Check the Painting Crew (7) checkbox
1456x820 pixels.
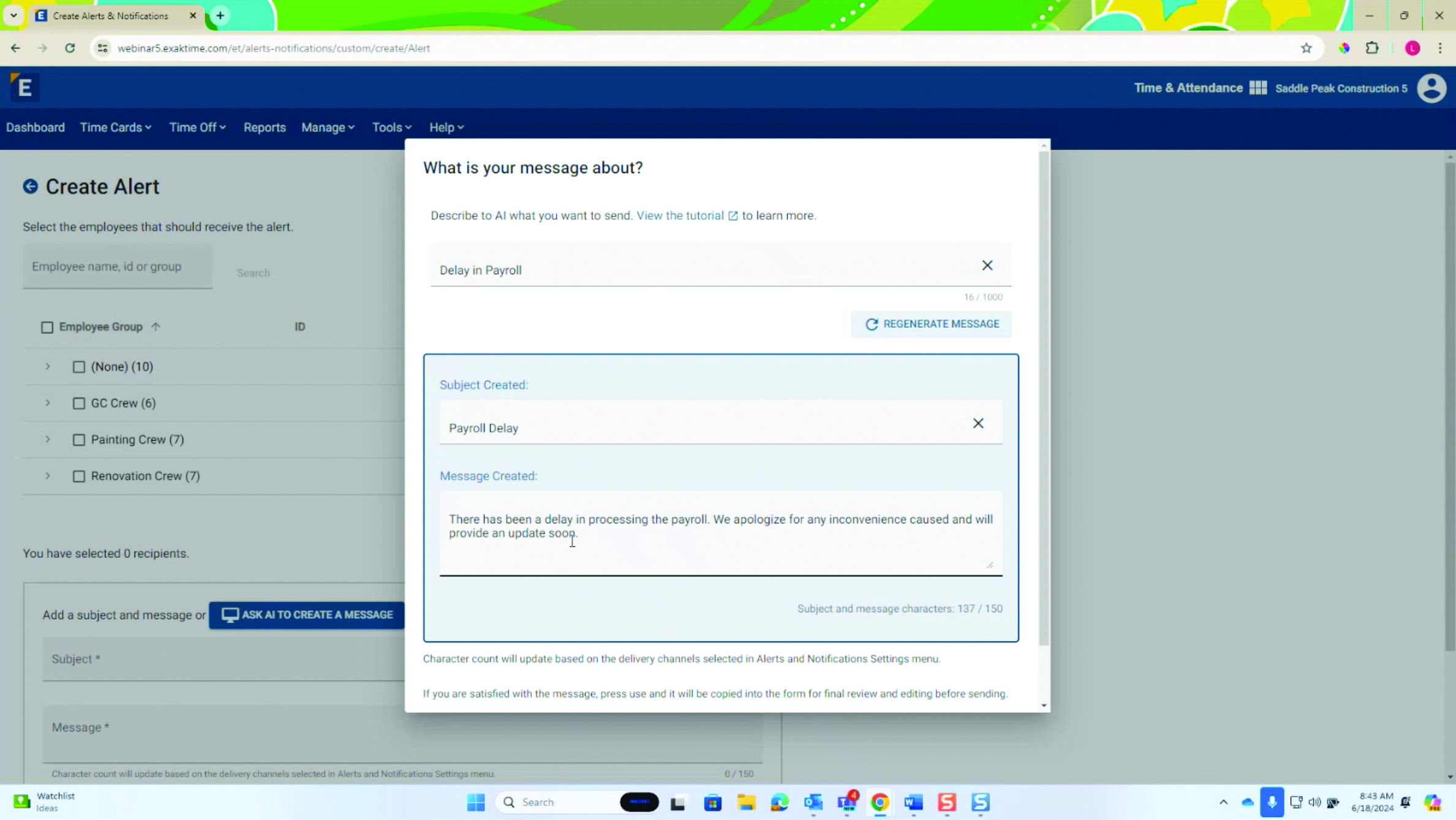point(79,440)
